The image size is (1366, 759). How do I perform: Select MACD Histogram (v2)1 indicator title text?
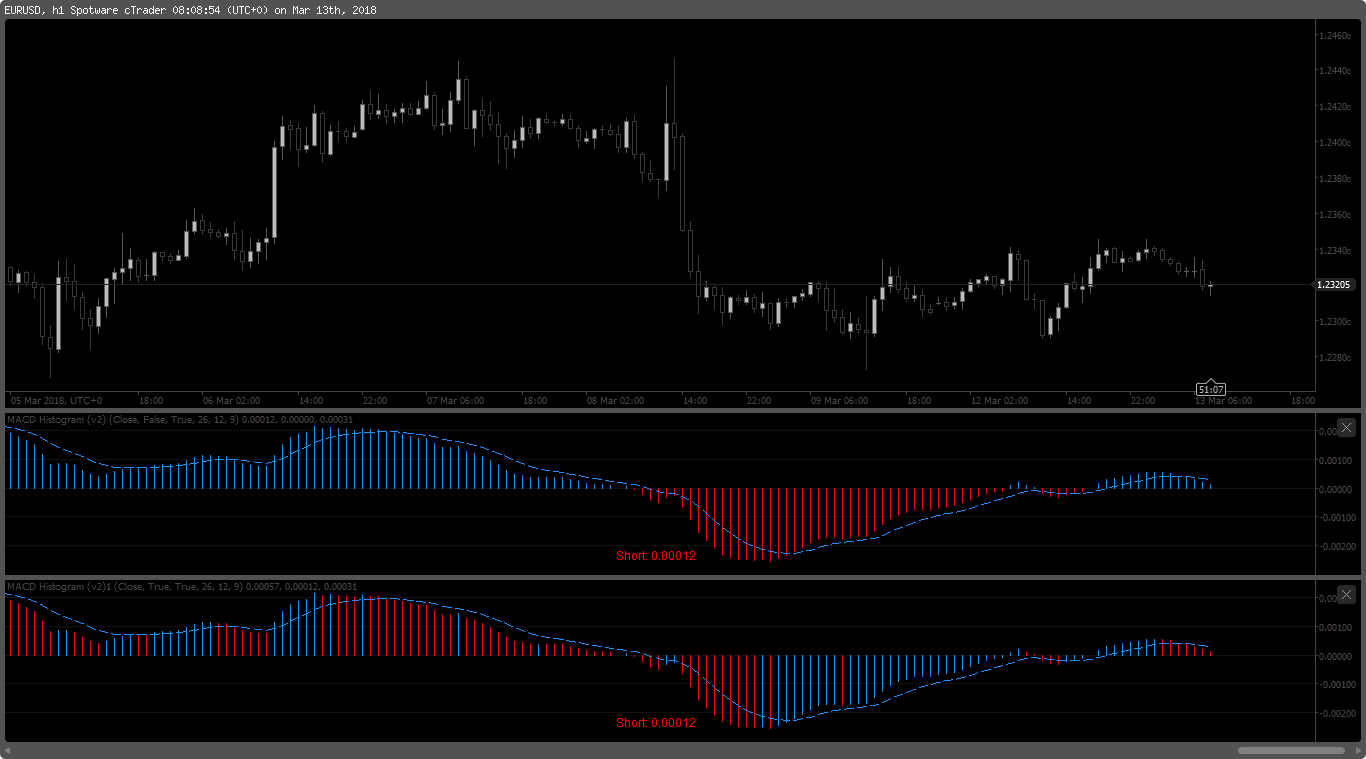tap(182, 586)
